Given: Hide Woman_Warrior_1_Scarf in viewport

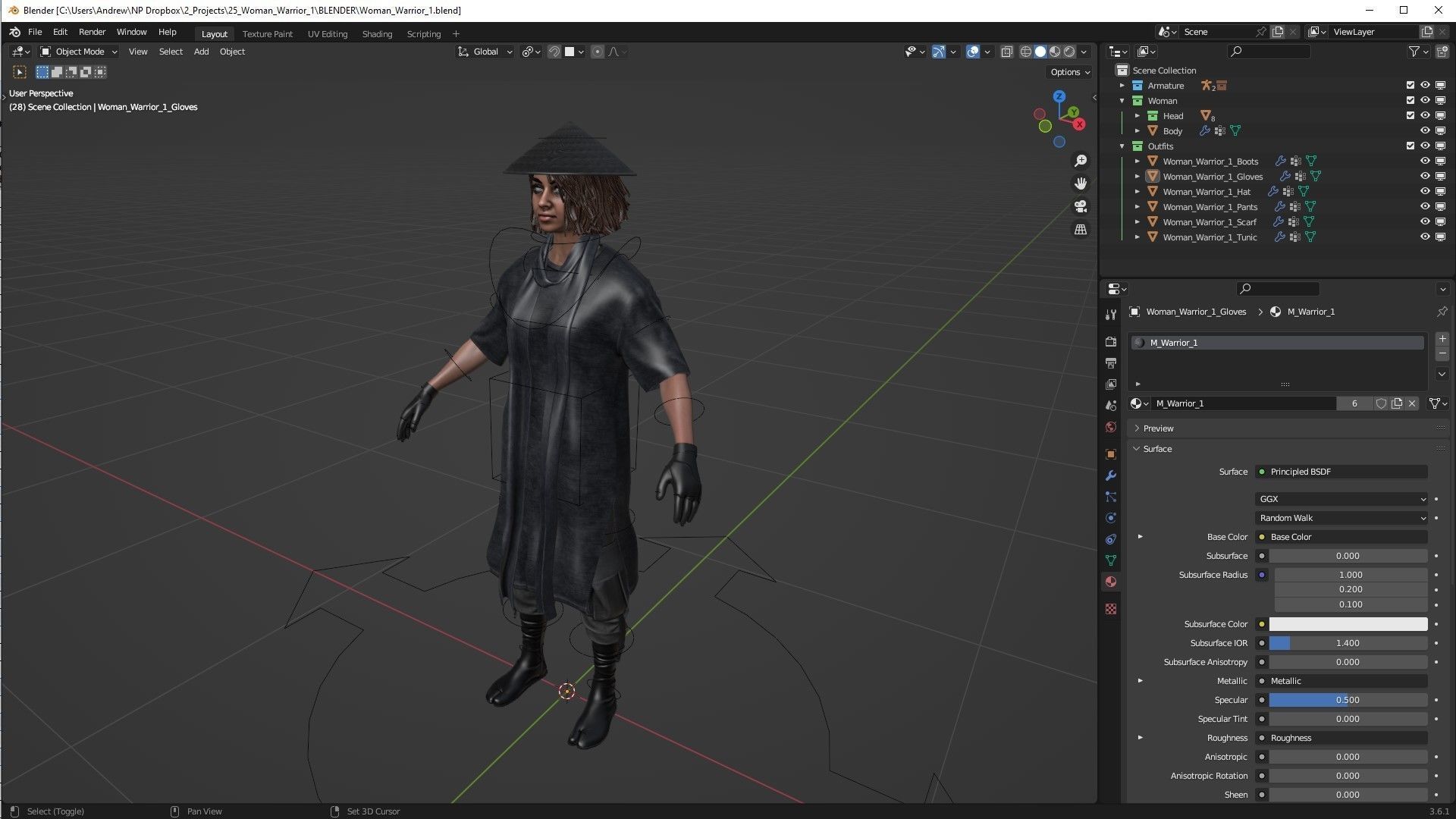Looking at the screenshot, I should 1425,221.
